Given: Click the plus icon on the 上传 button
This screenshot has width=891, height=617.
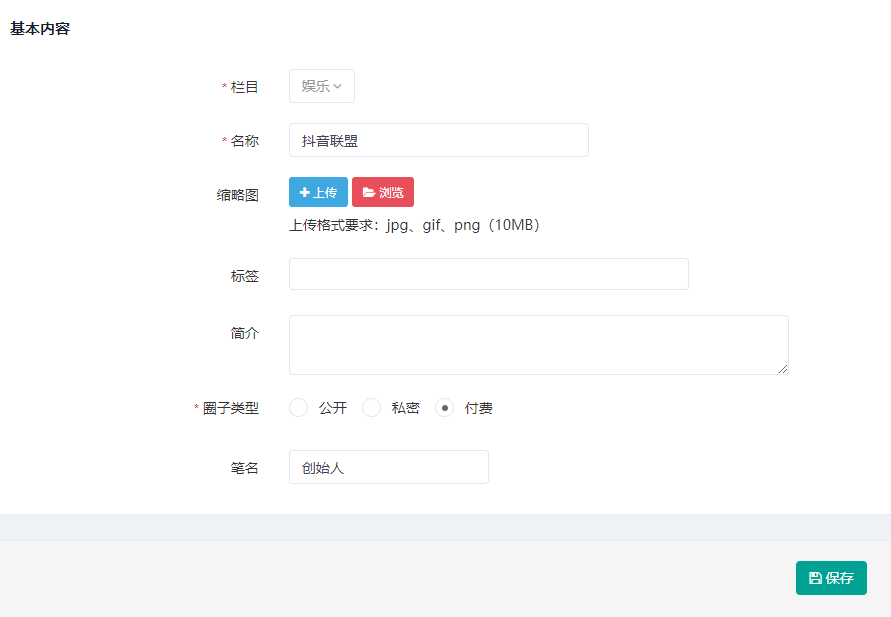Looking at the screenshot, I should click(x=304, y=192).
